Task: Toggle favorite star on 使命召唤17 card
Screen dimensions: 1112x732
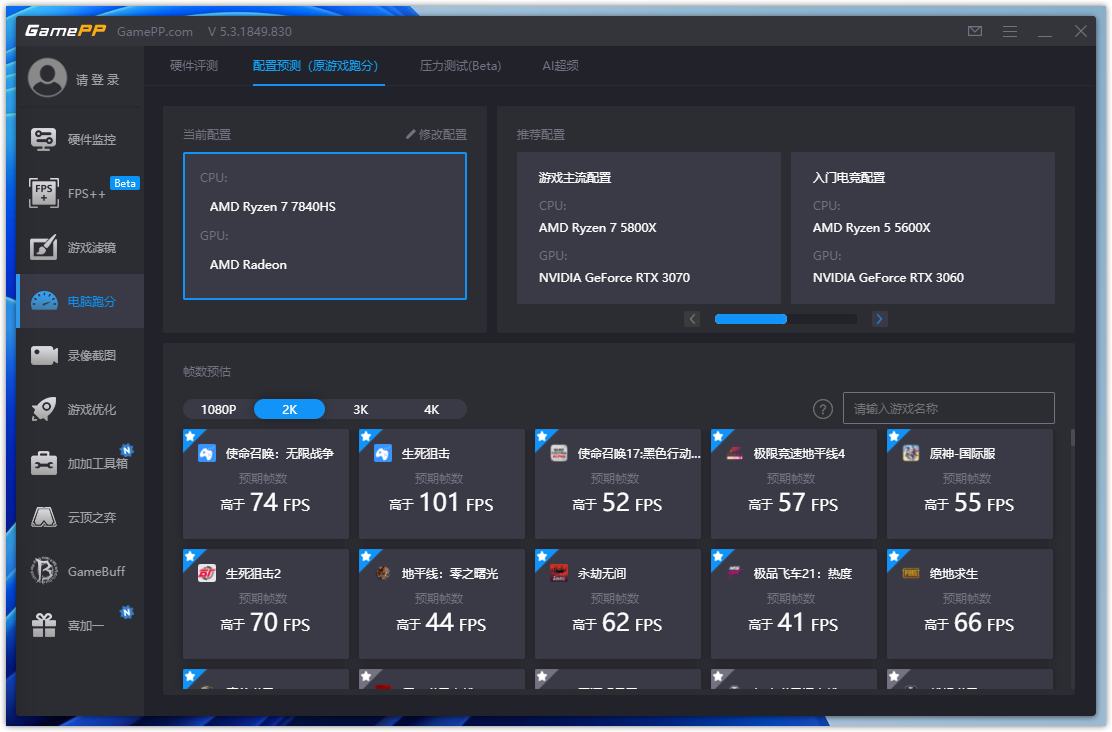Action: tap(542, 436)
